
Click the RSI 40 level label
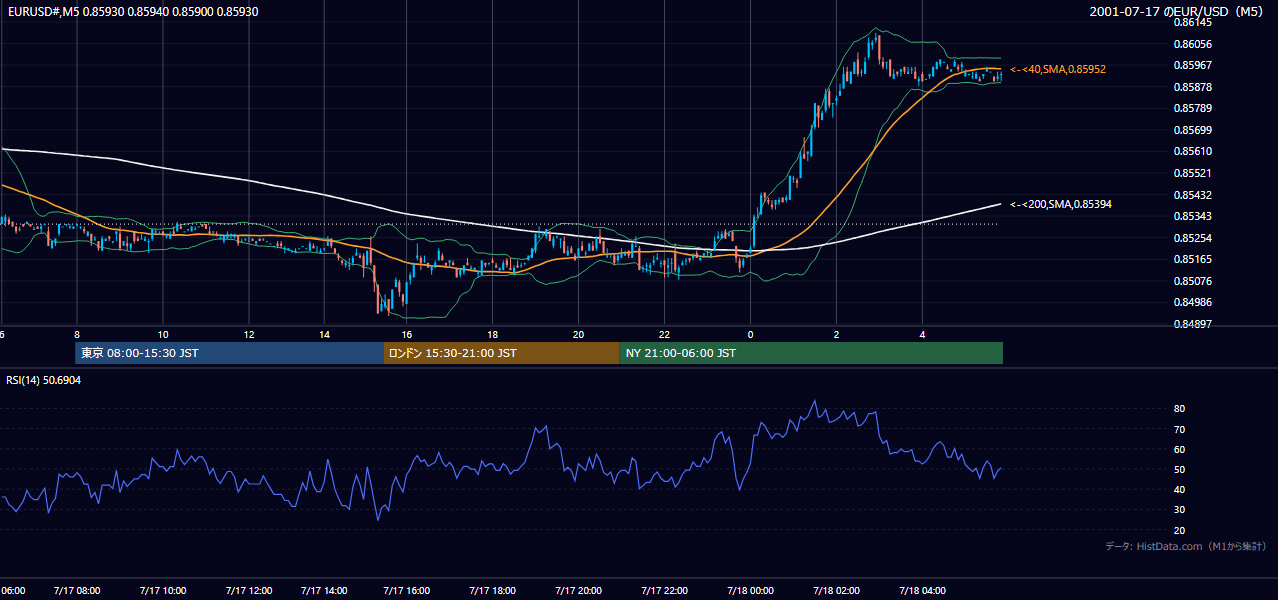point(1179,489)
